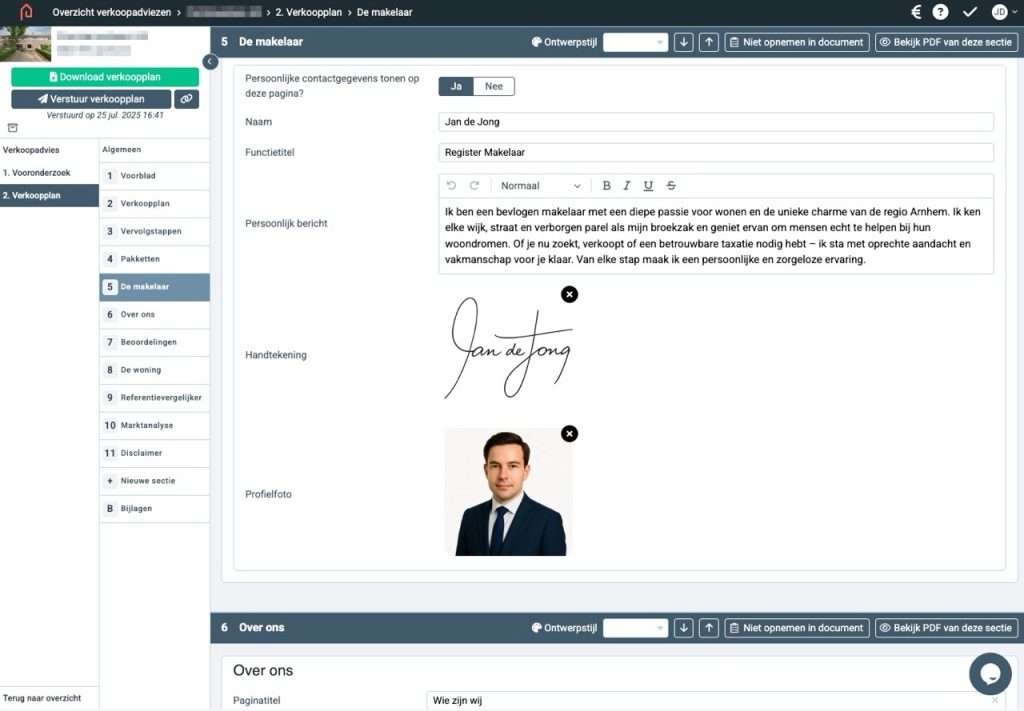The image size is (1024, 711).
Task: Open section 1 Voorblad
Action: click(x=155, y=176)
